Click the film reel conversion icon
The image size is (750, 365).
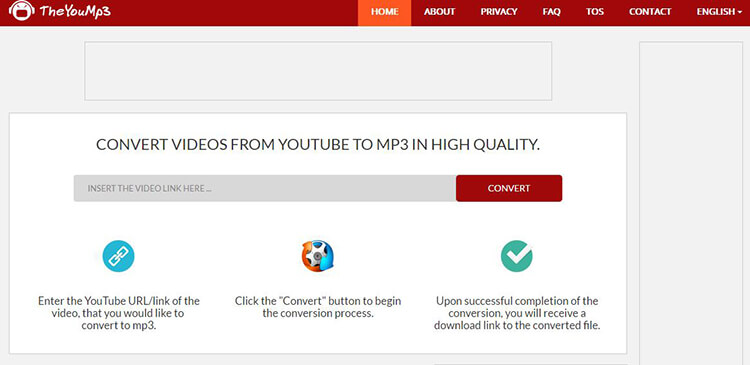[318, 256]
